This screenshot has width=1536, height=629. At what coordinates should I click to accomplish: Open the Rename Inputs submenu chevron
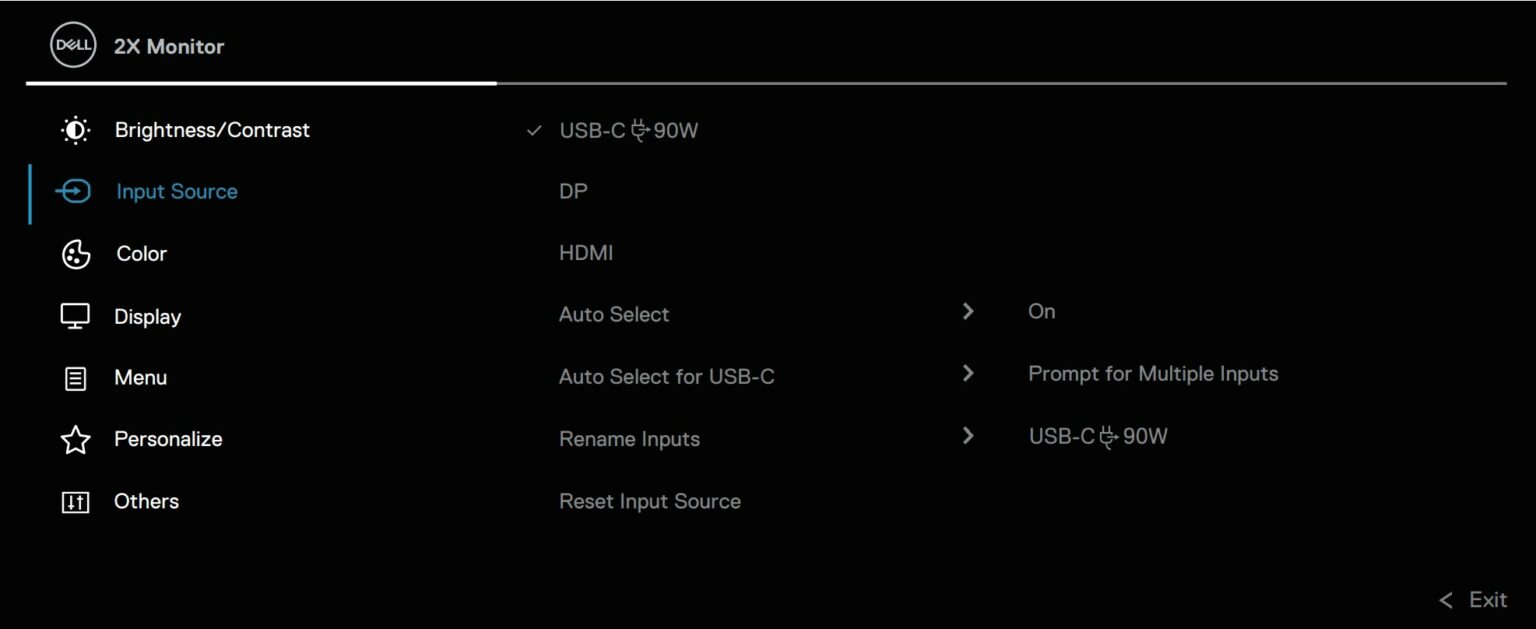pos(967,436)
